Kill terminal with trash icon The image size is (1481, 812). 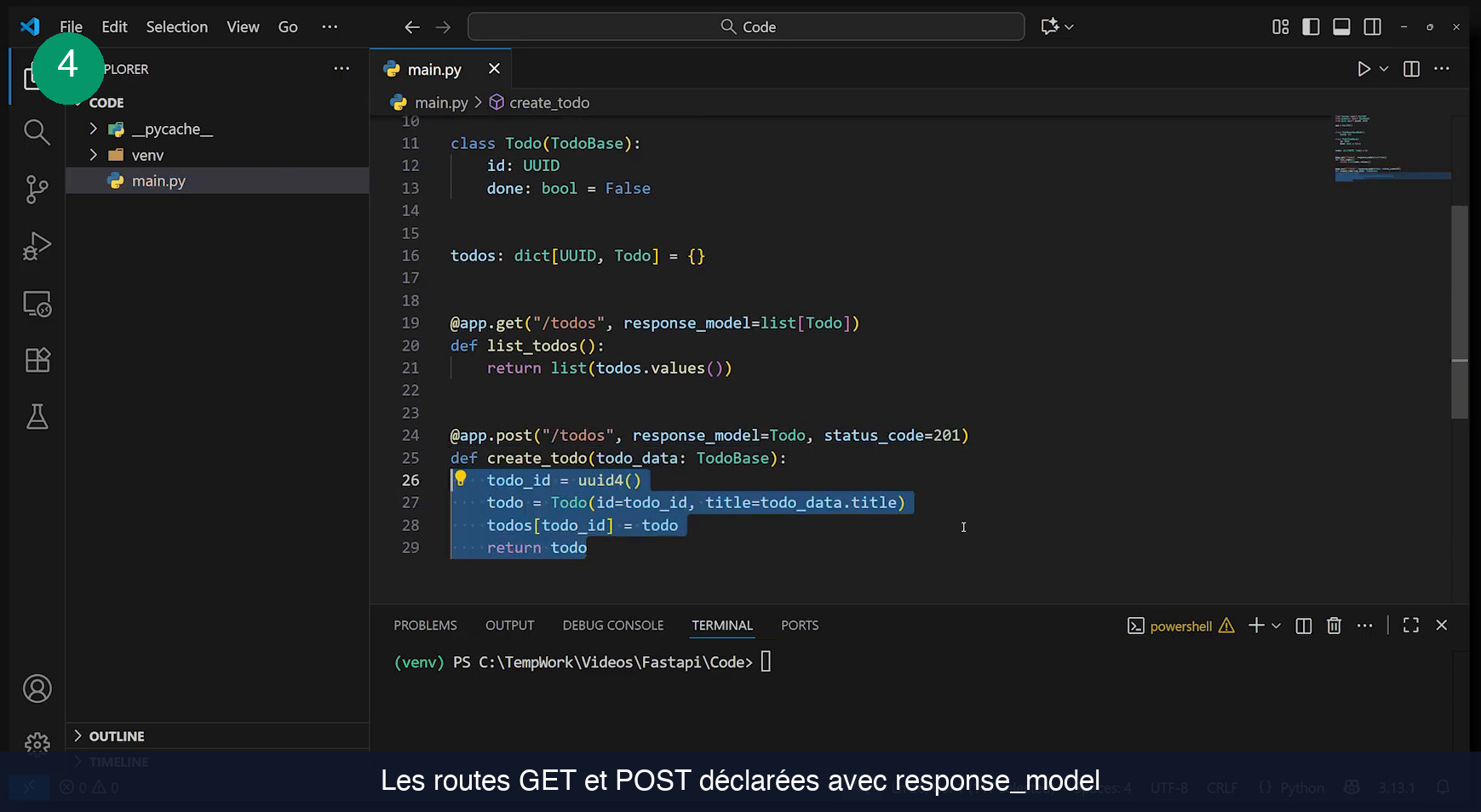[x=1334, y=626]
